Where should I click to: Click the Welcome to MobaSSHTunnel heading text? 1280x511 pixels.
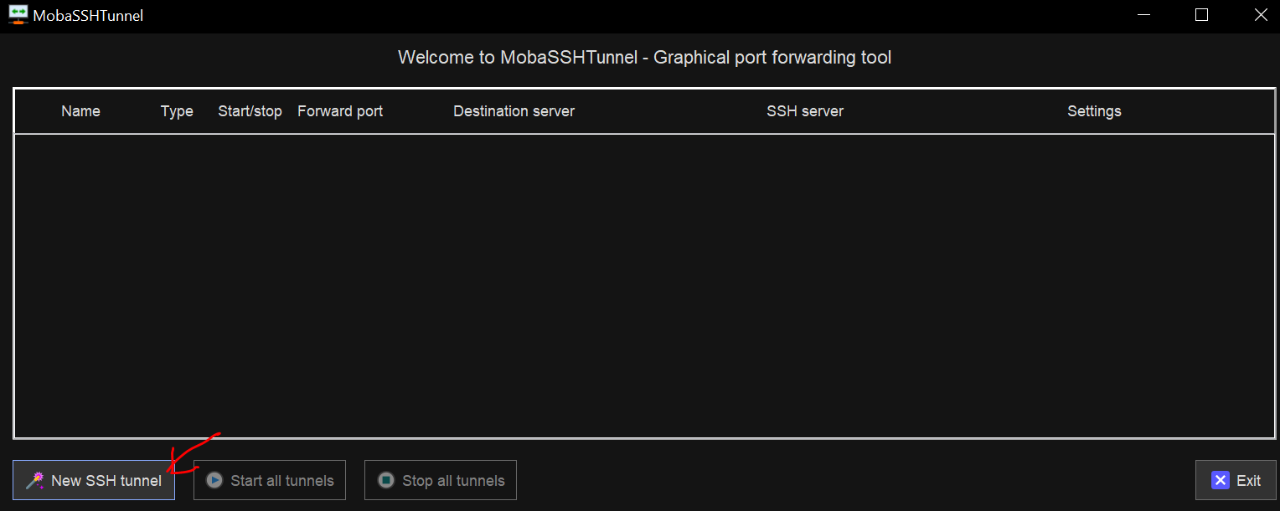[x=645, y=57]
